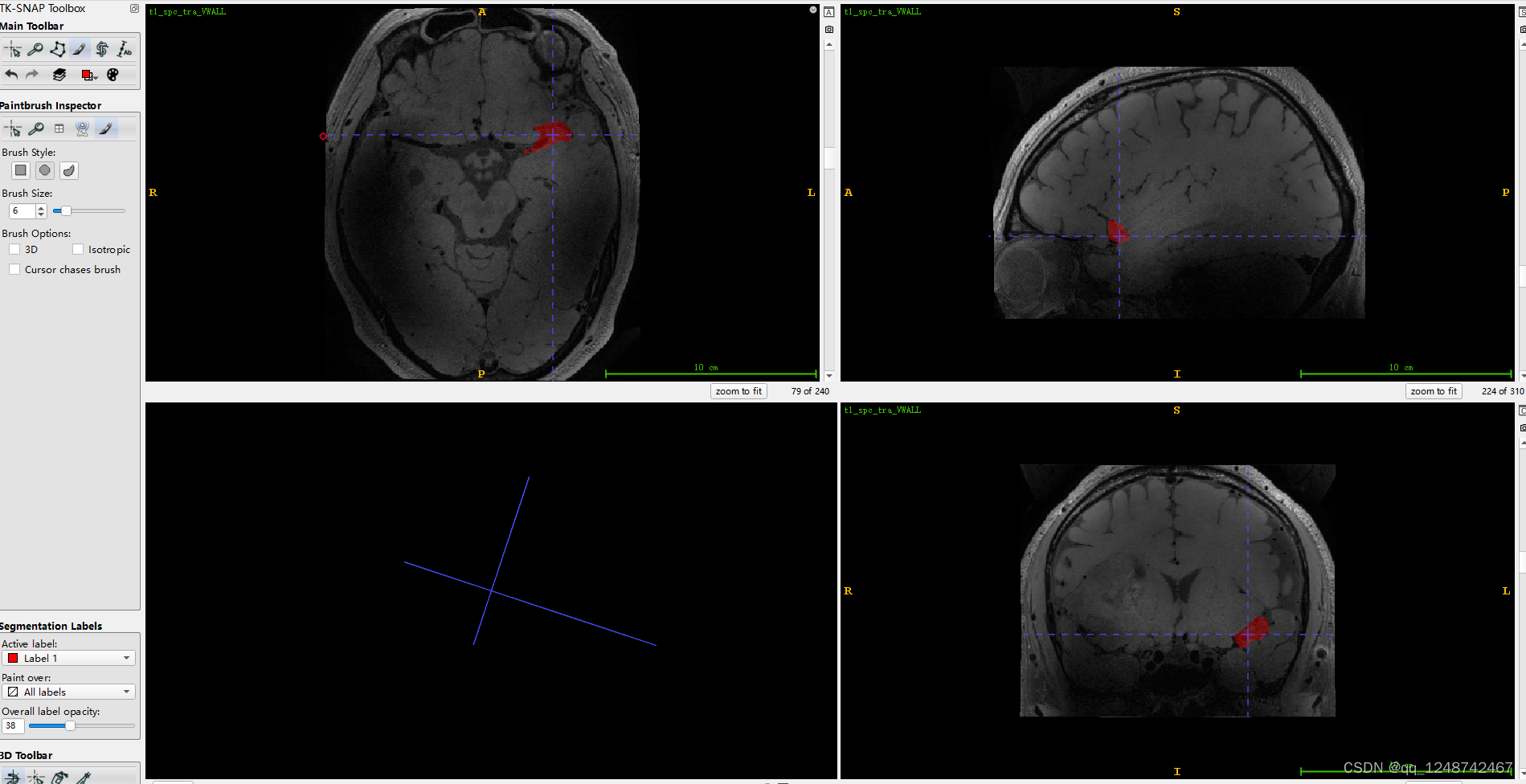This screenshot has height=784, width=1526.
Task: Click the broadcast sync icon in Inspector
Action: 82,129
